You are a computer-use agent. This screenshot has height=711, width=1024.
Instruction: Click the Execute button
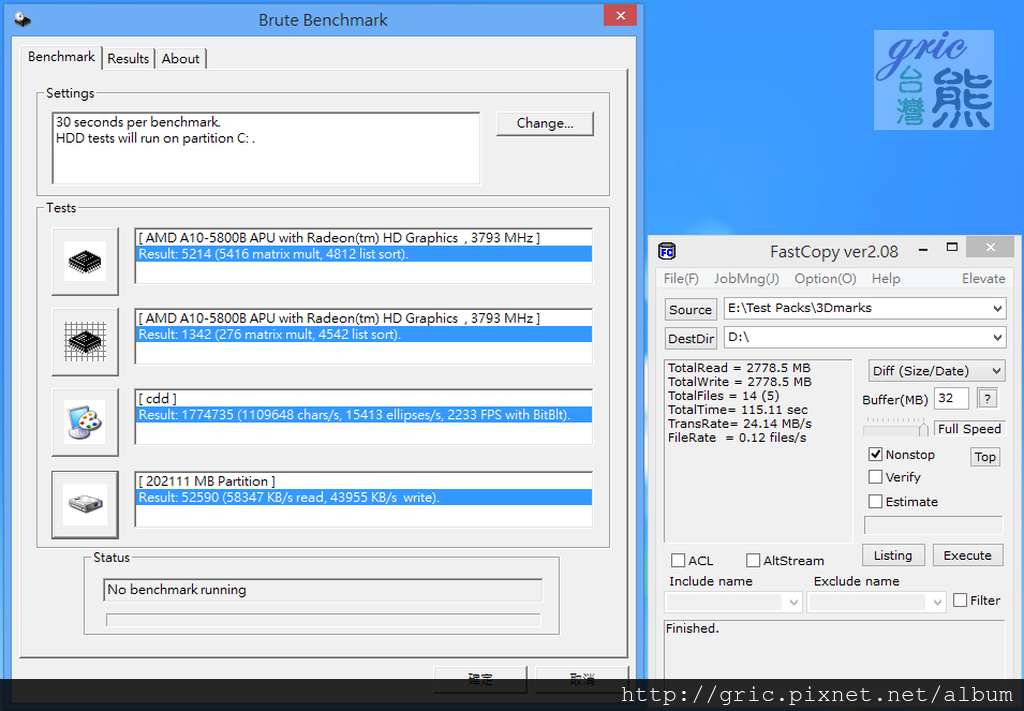click(967, 556)
